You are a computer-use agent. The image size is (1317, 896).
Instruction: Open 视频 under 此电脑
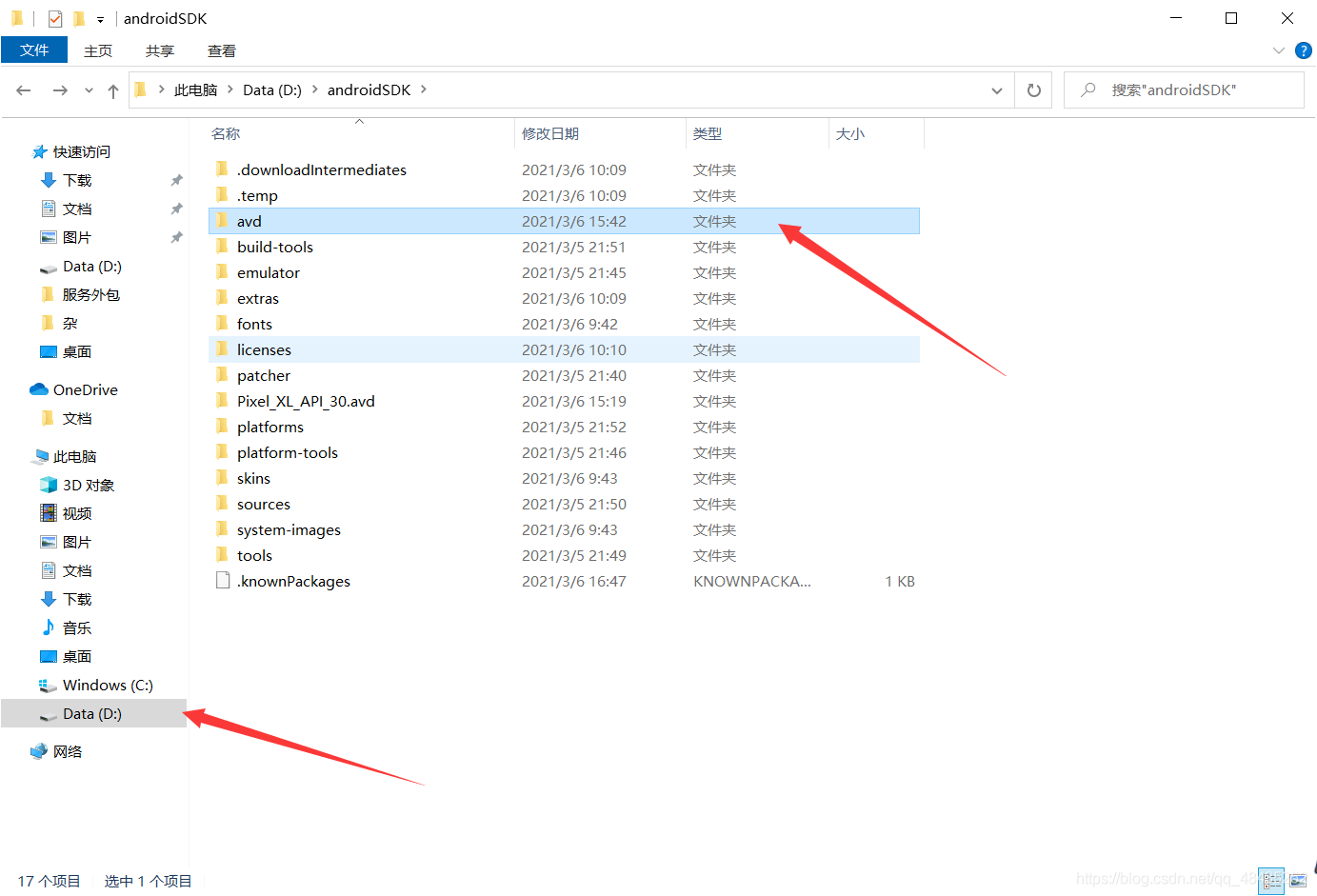tap(66, 513)
